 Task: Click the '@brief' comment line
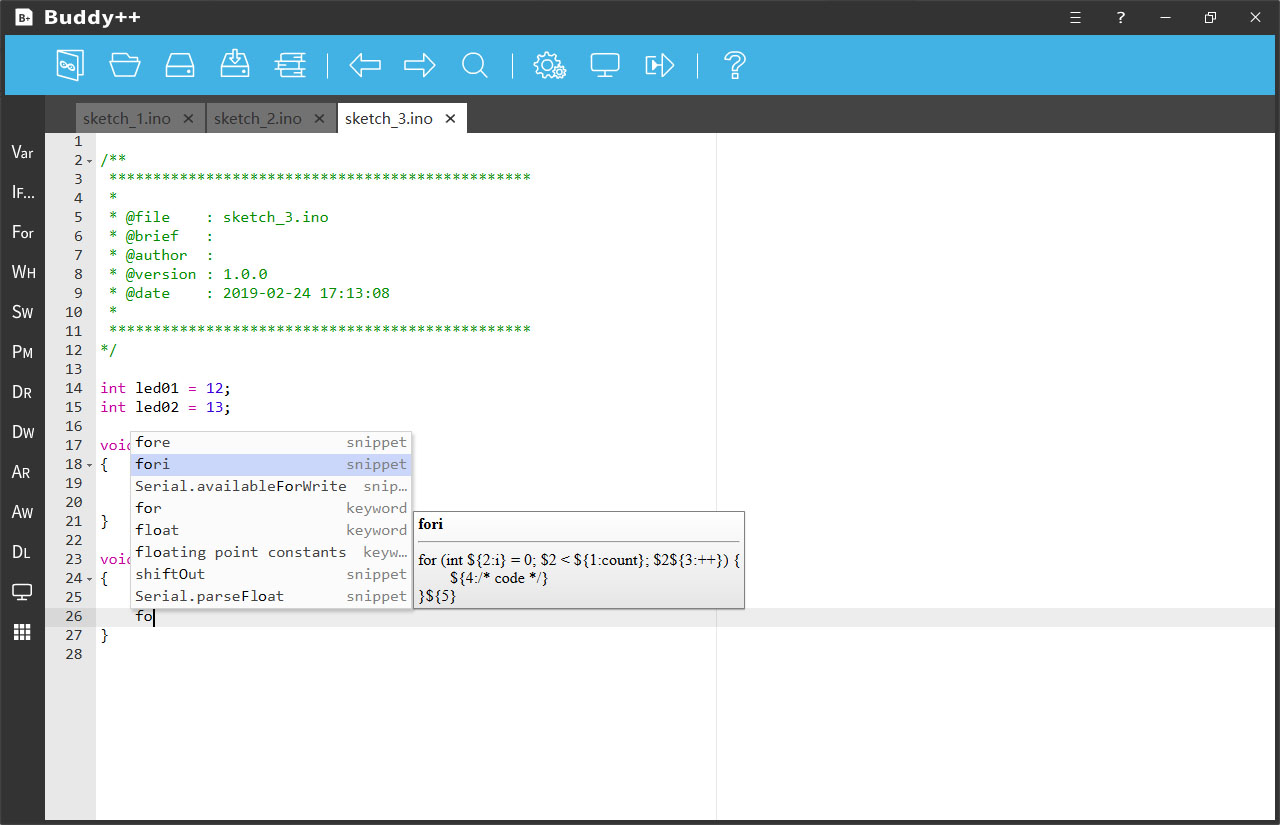tap(160, 236)
